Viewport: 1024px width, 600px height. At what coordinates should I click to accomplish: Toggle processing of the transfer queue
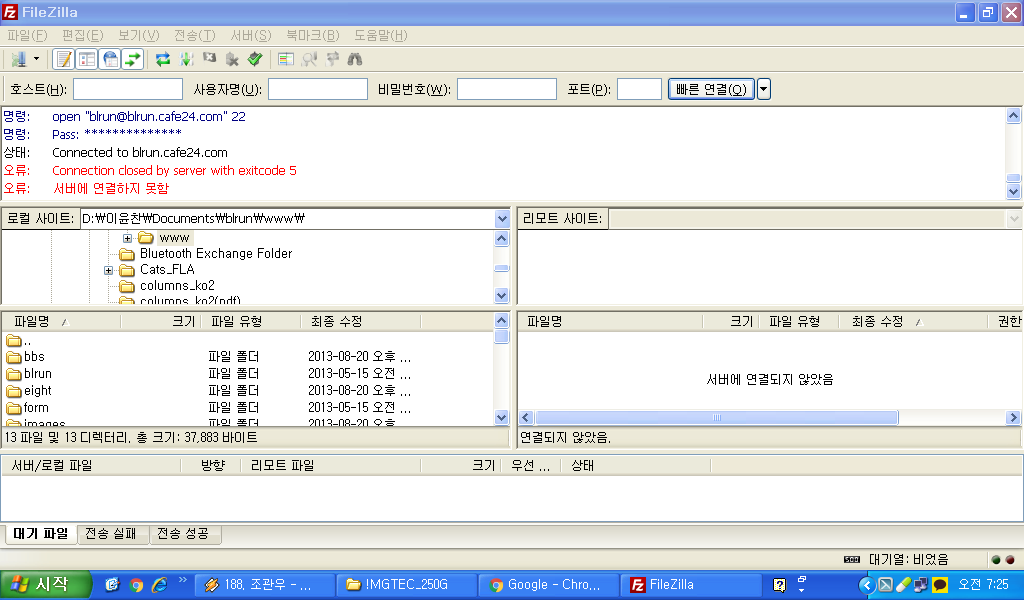coord(187,59)
